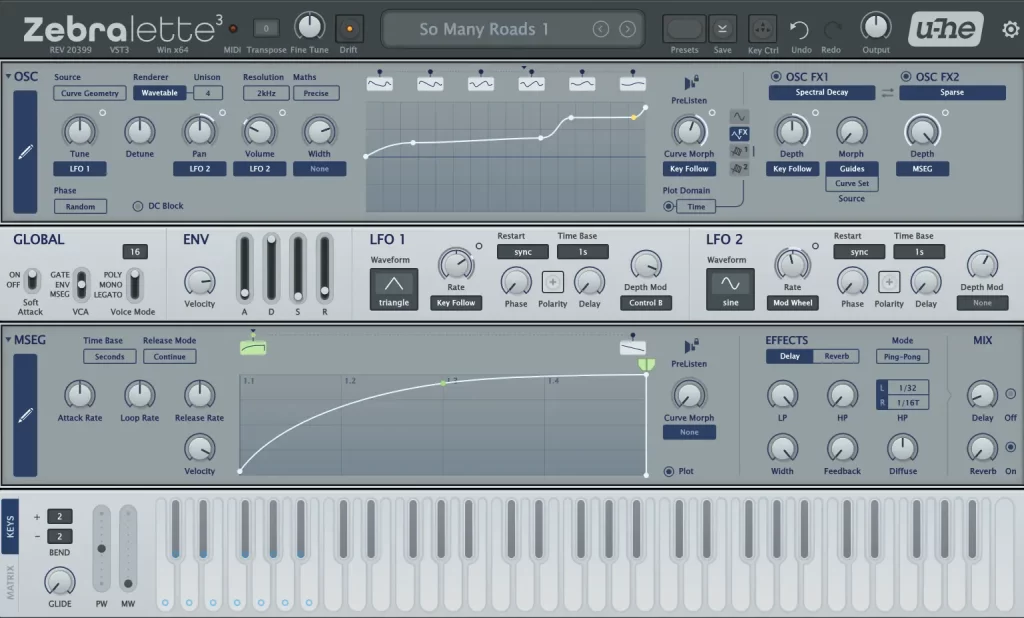The height and width of the screenshot is (618, 1024).
Task: Click the Redo arrow icon
Action: (831, 29)
